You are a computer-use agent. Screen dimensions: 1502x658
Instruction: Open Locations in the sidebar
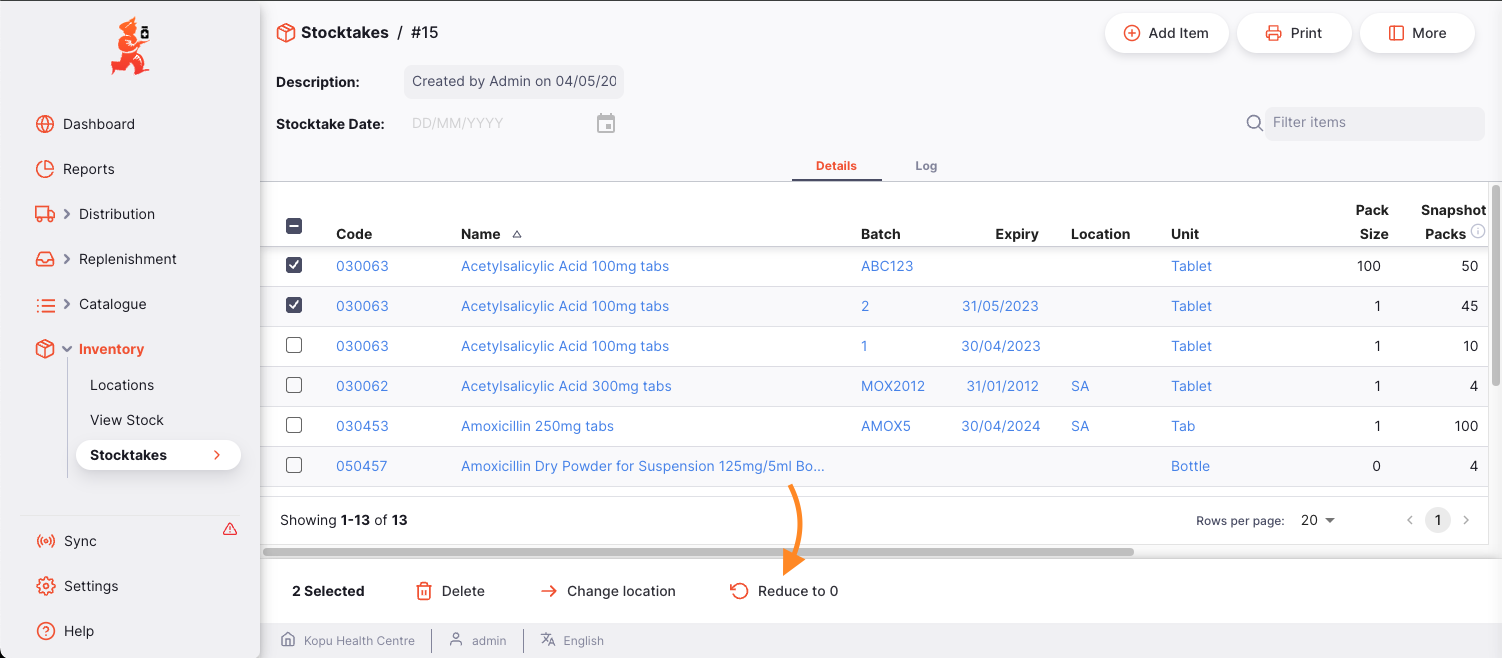[x=122, y=385]
